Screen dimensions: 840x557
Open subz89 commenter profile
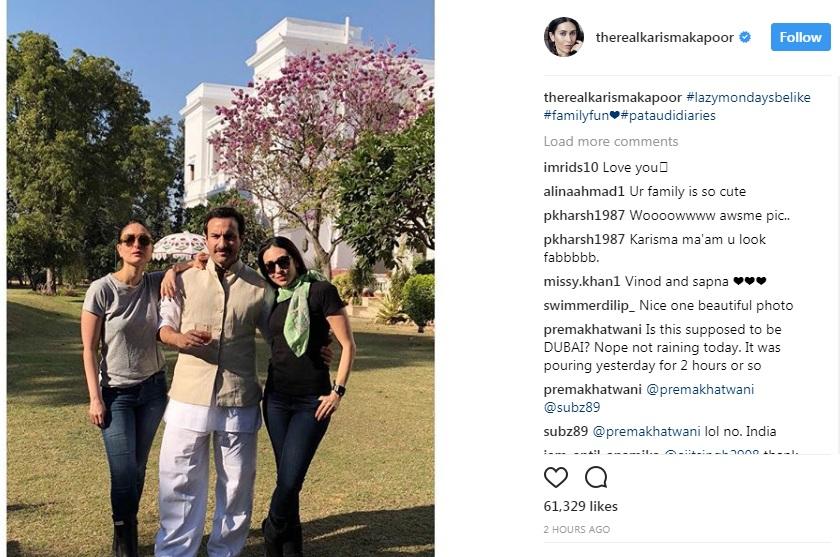tap(566, 432)
